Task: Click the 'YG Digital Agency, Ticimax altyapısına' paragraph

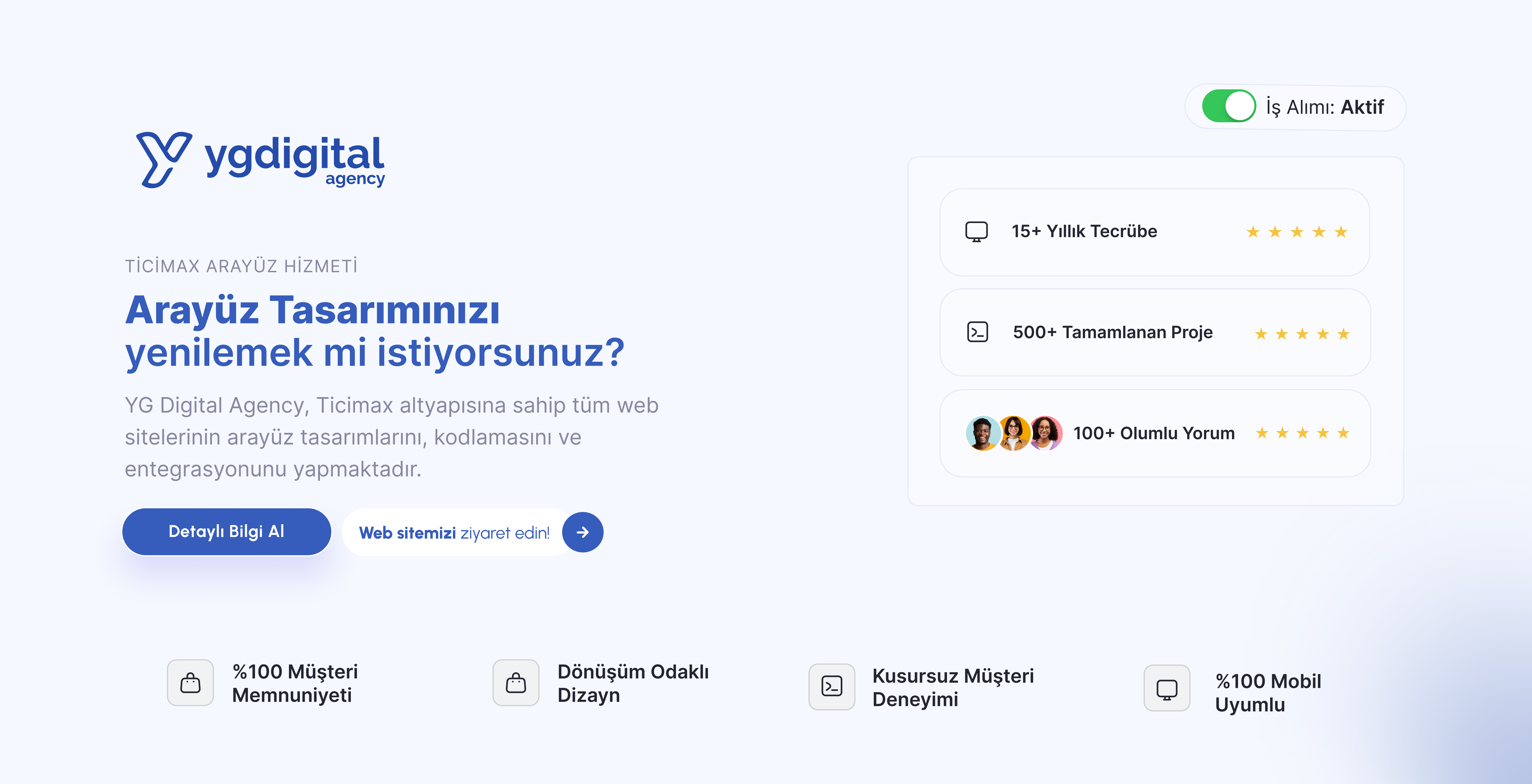Action: [392, 437]
